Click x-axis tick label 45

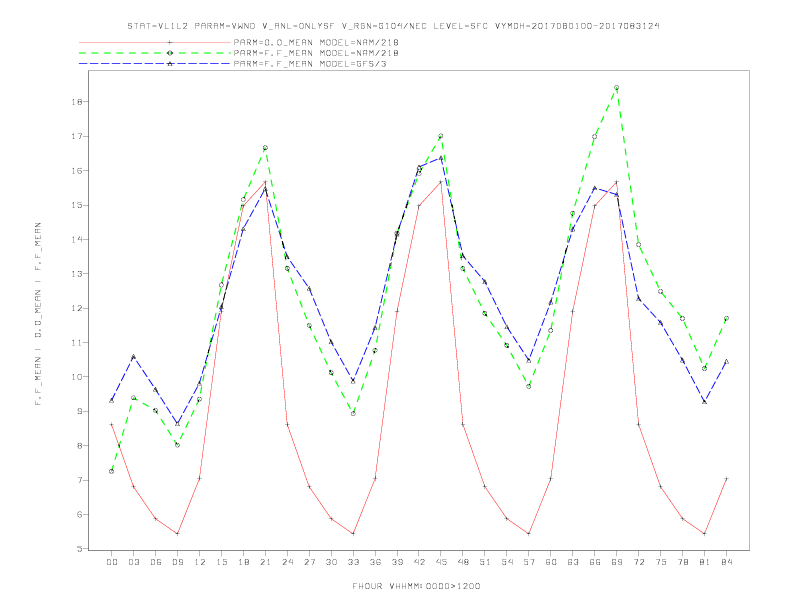click(441, 562)
